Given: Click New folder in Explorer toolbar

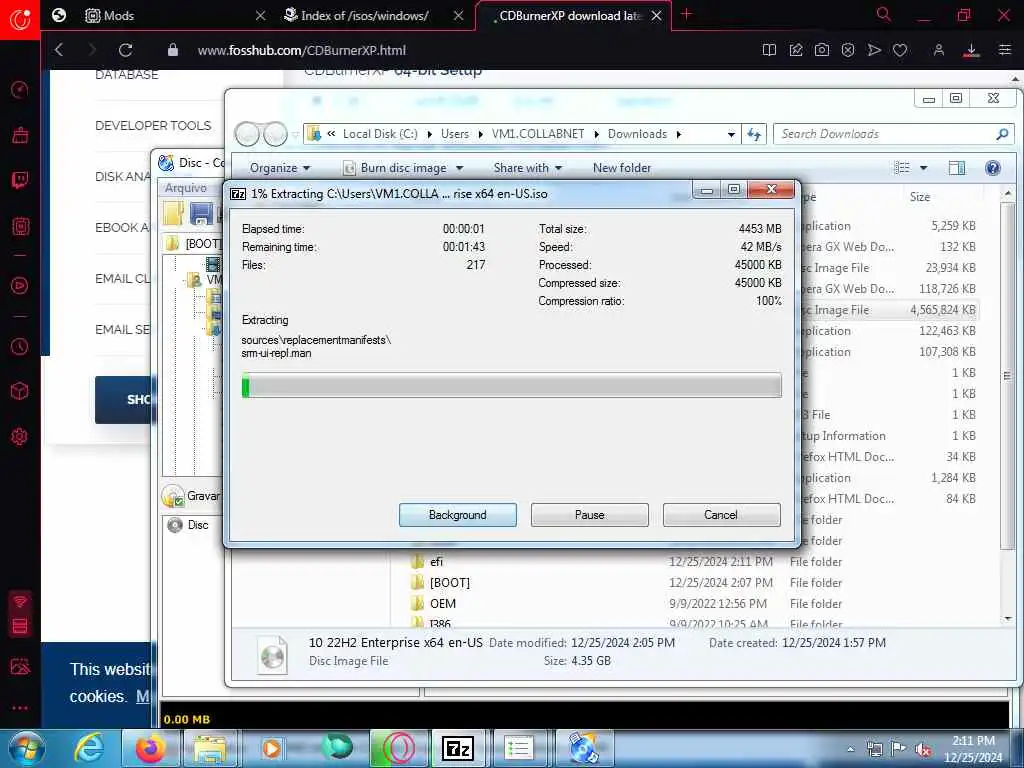Looking at the screenshot, I should 622,168.
